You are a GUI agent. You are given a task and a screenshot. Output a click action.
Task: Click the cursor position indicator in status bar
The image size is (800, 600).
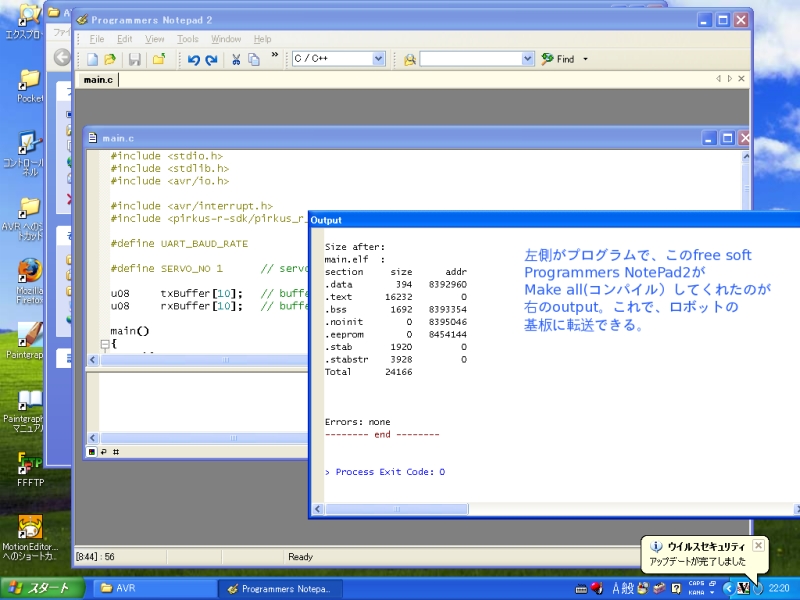(x=95, y=557)
